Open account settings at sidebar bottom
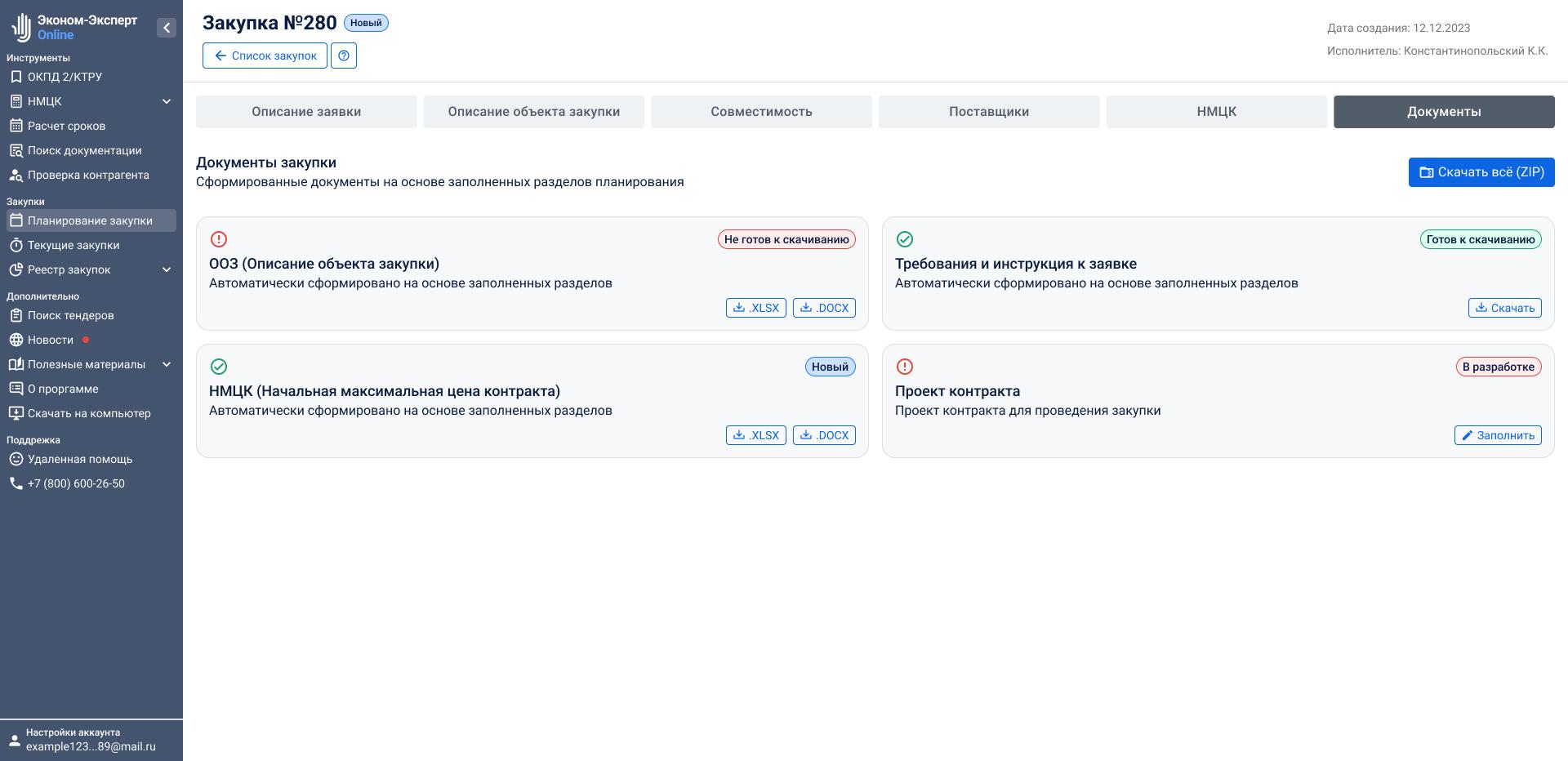The image size is (1568, 761). point(90,740)
